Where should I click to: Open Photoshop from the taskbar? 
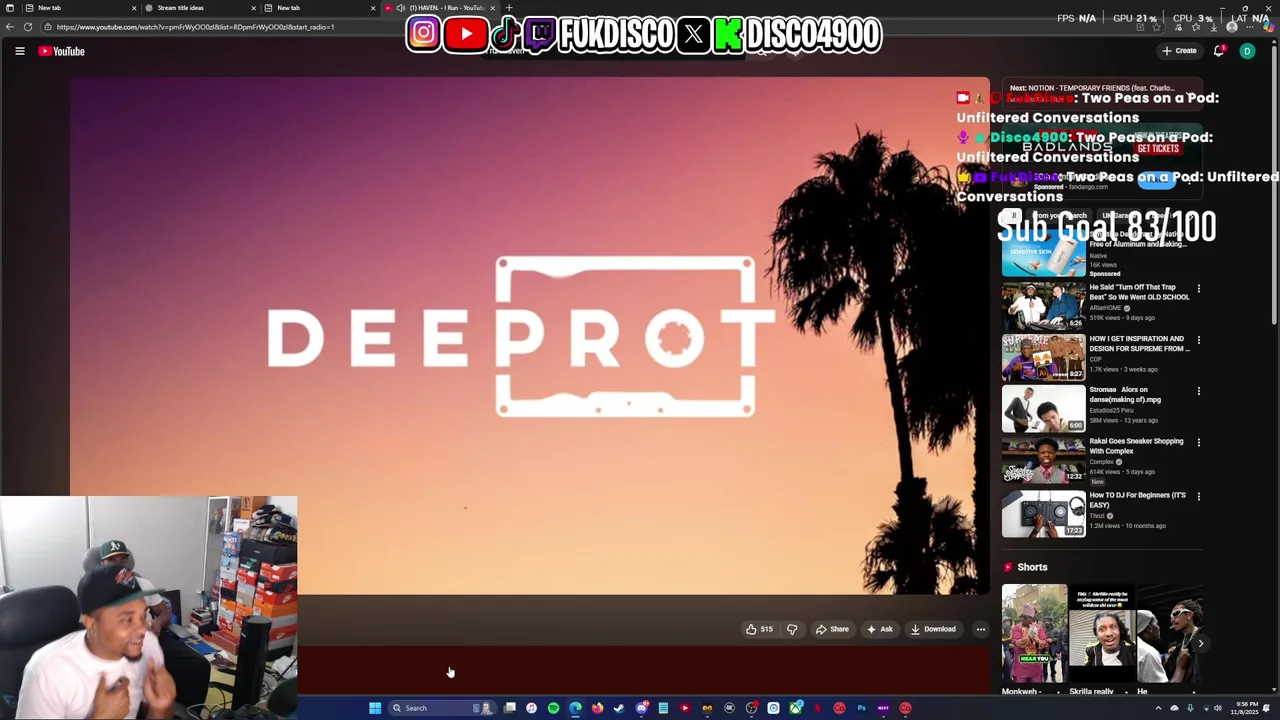coord(861,708)
